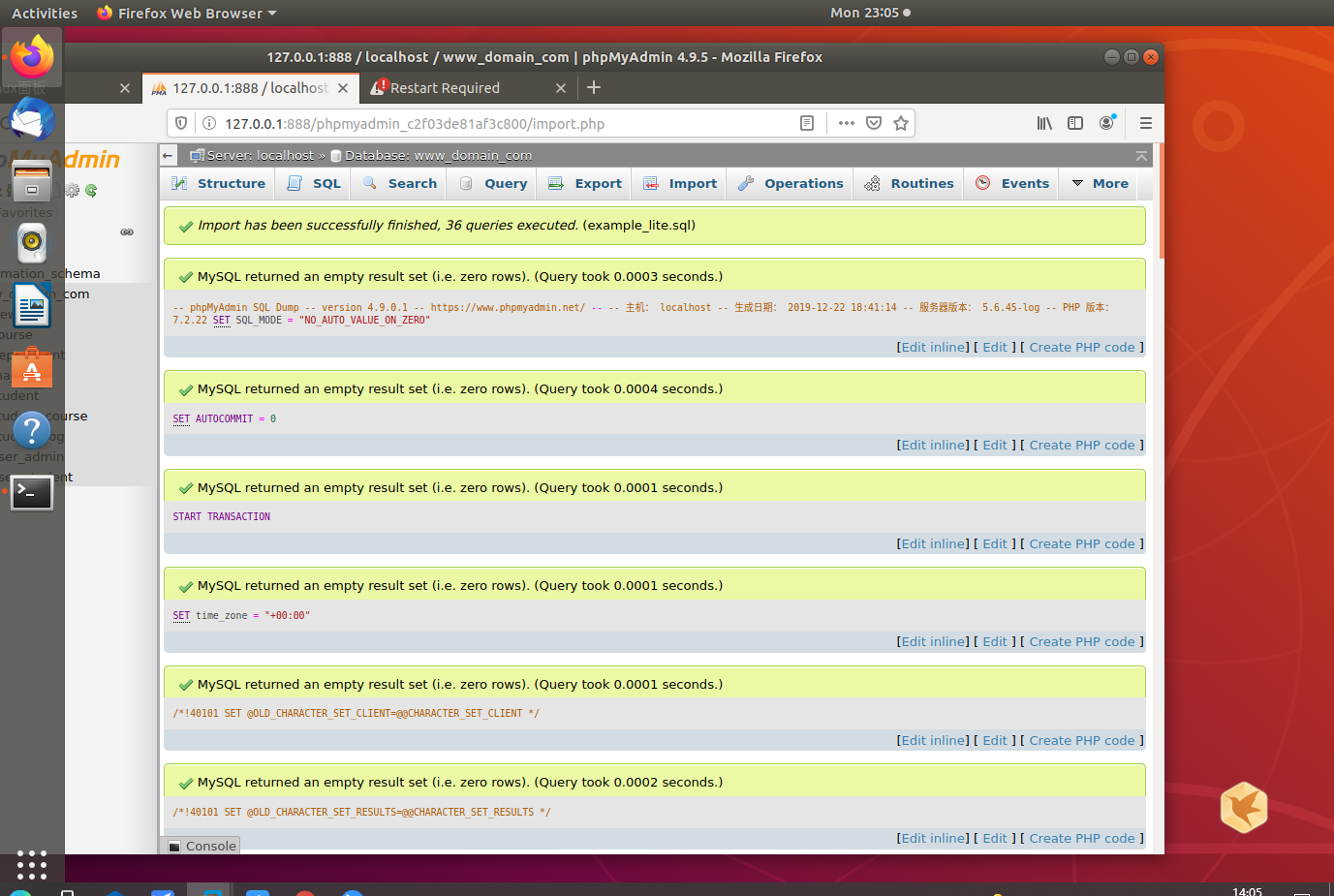Click Edit inline for SQL_MODE dump query
The width and height of the screenshot is (1334, 896).
pyautogui.click(x=933, y=347)
